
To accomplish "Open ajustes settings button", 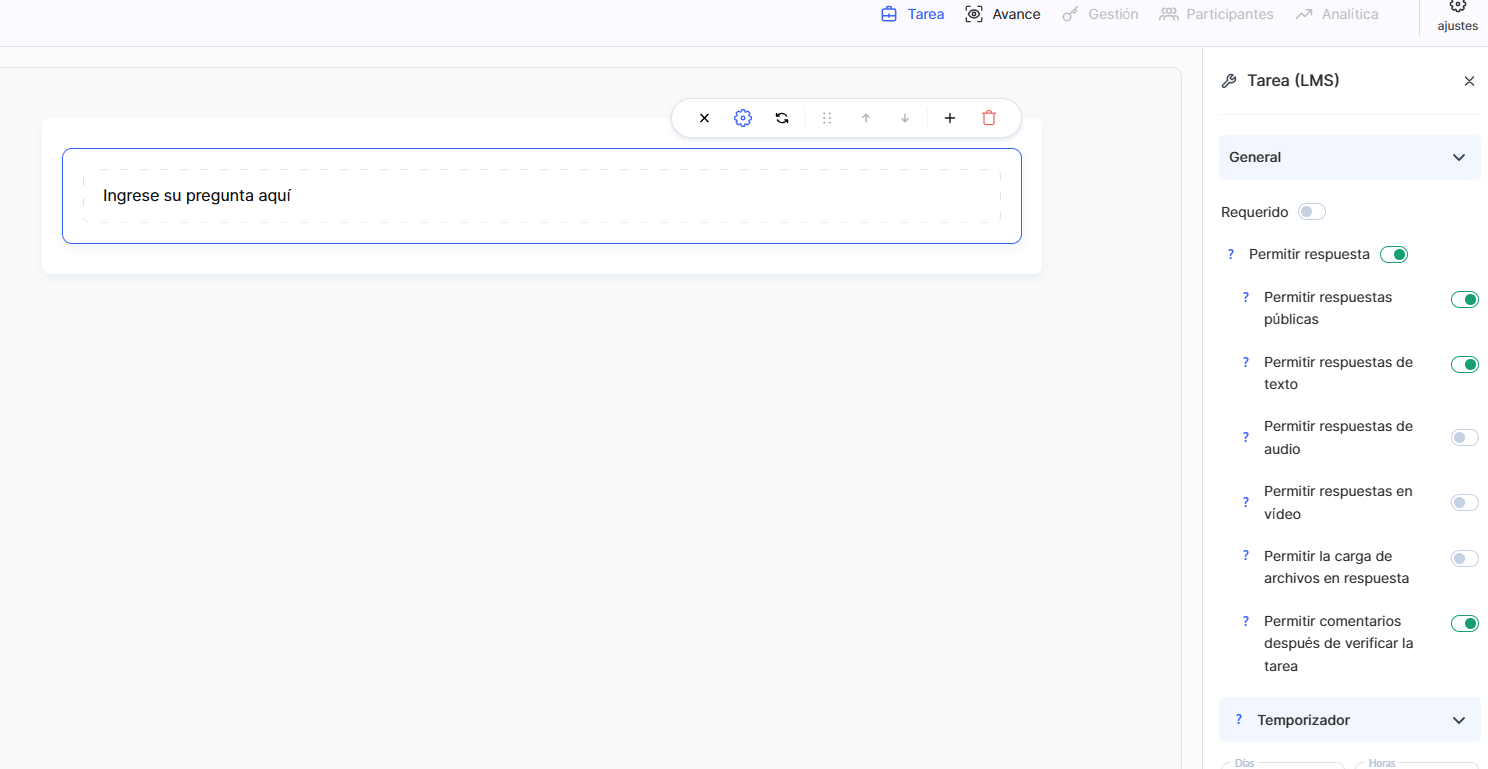I will coord(1457,16).
